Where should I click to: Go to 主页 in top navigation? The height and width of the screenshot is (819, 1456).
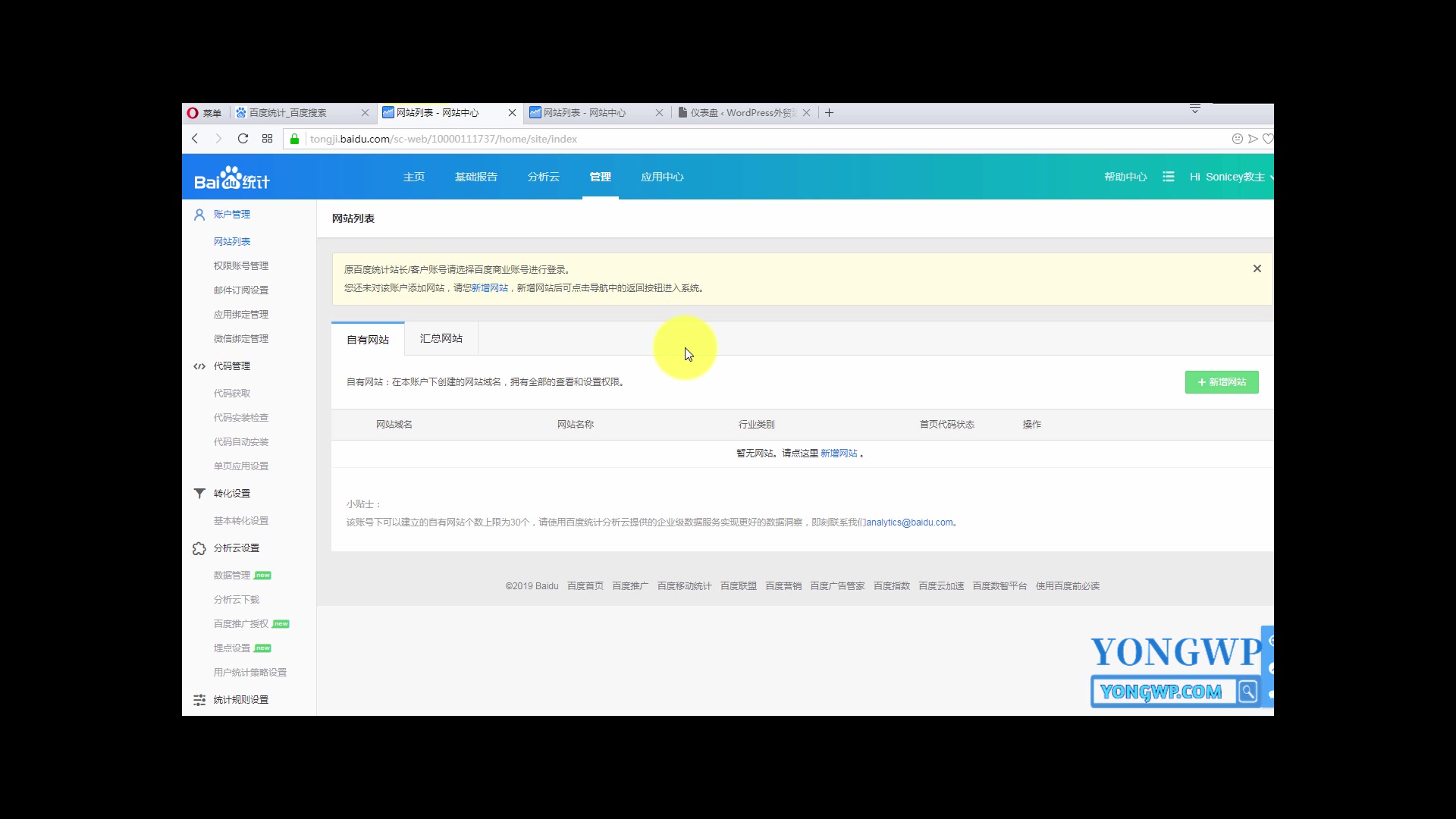point(414,177)
